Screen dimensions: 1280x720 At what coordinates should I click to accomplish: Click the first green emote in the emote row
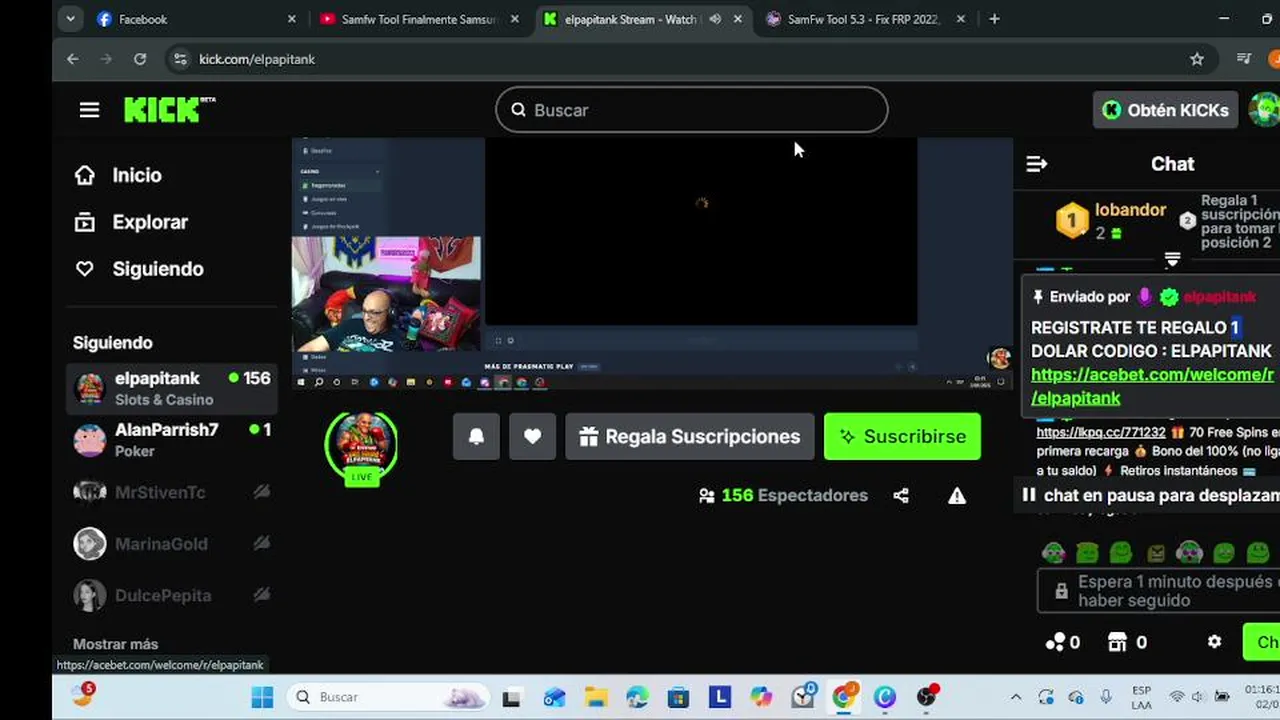(x=1053, y=552)
